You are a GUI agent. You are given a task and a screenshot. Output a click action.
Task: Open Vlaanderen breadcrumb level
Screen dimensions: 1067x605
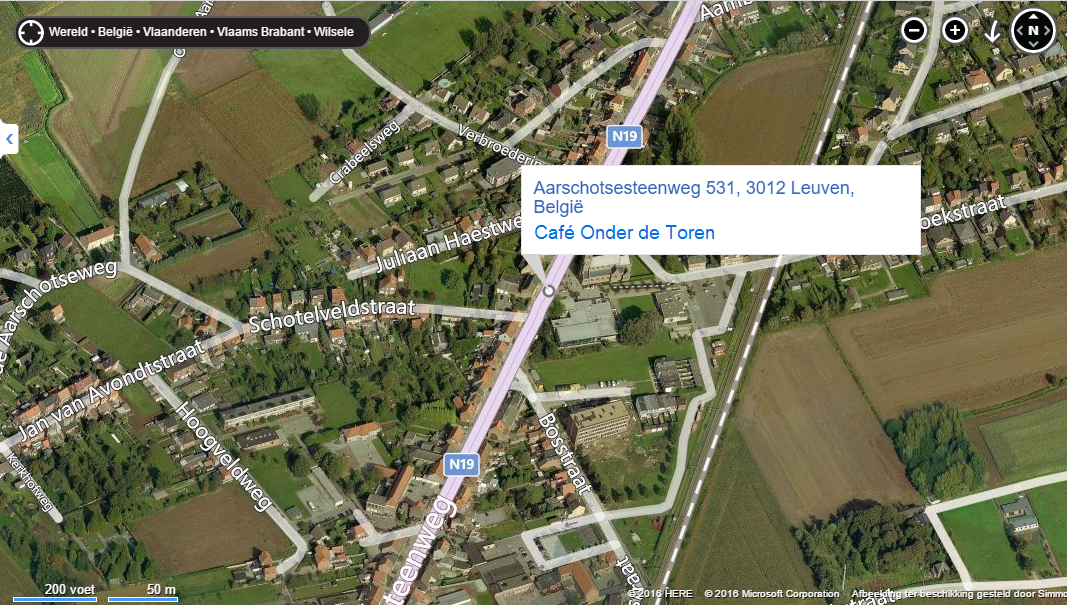coord(174,32)
